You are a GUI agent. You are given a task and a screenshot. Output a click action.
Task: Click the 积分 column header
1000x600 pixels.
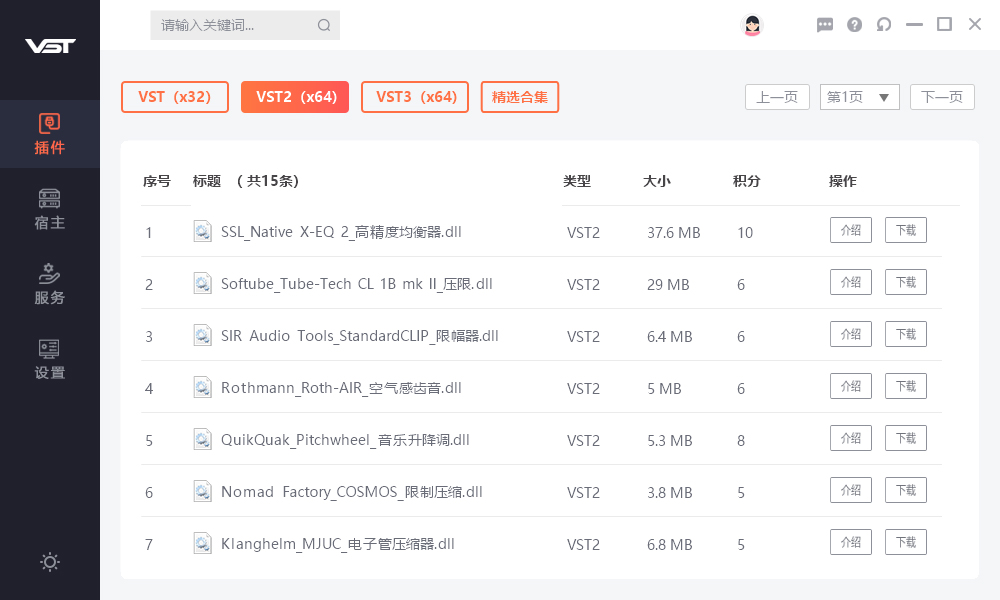pos(746,181)
